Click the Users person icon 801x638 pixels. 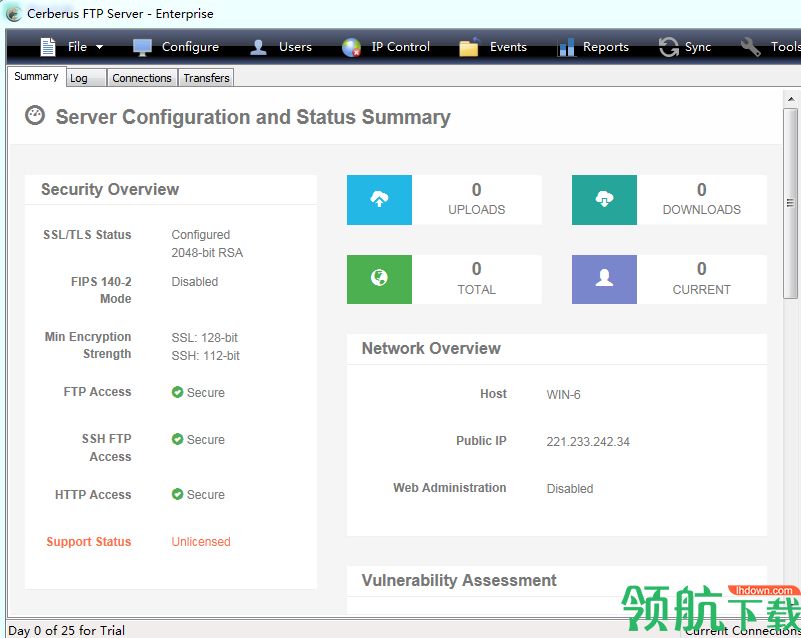tap(258, 47)
